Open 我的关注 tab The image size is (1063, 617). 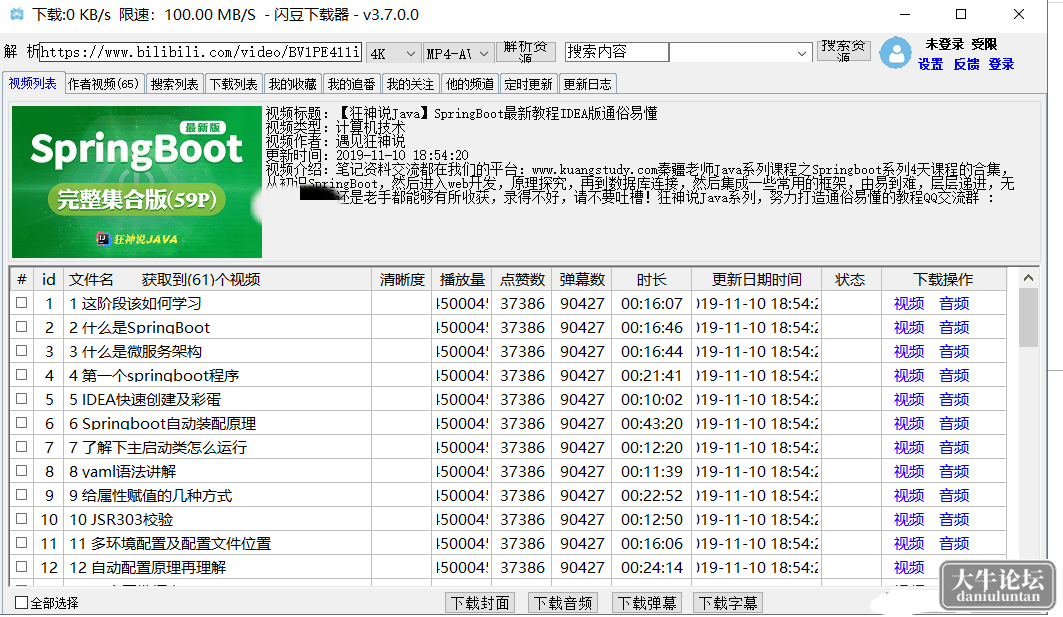pos(410,84)
